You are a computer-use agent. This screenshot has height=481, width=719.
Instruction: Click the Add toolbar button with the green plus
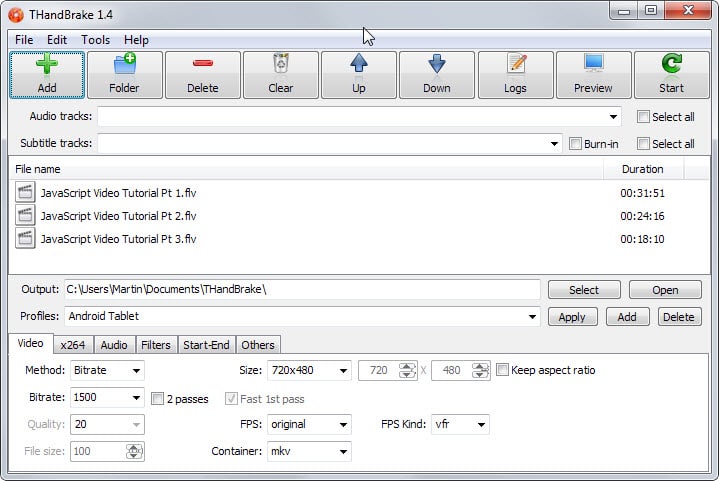pyautogui.click(x=47, y=75)
